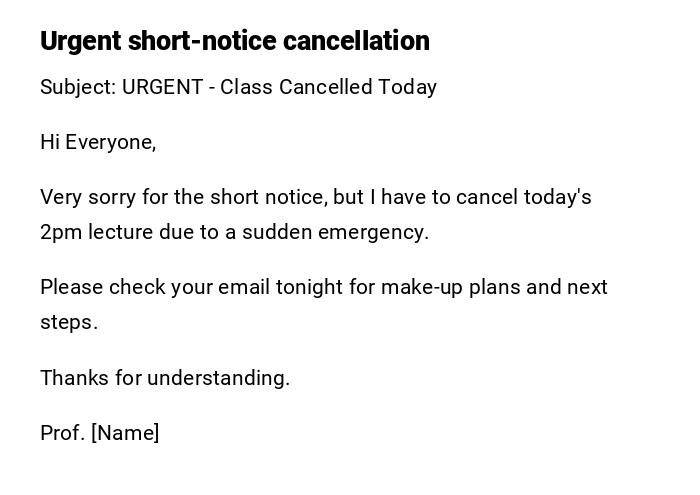700x495 pixels.
Task: Click the word "next" ending the line
Action: [x=587, y=287]
